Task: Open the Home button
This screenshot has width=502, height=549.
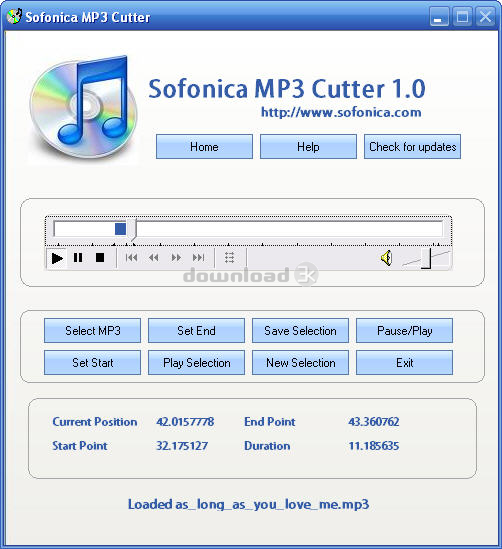Action: click(x=204, y=146)
